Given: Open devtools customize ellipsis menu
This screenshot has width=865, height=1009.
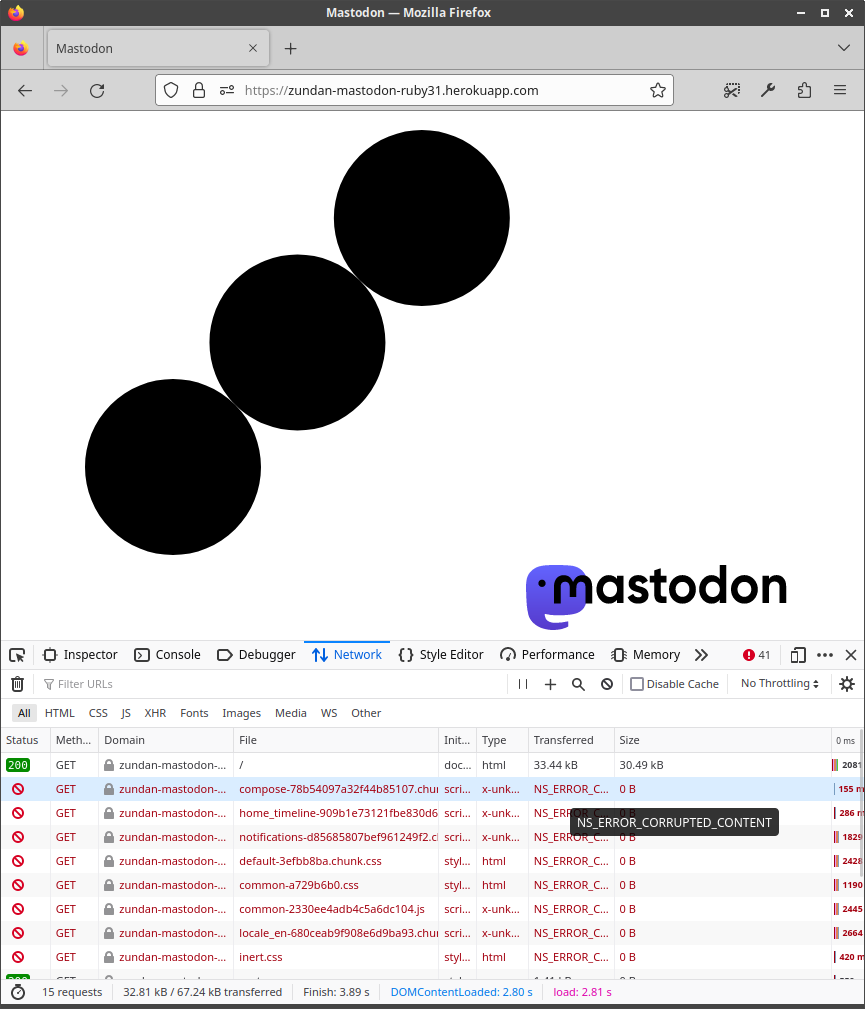Looking at the screenshot, I should coord(824,655).
